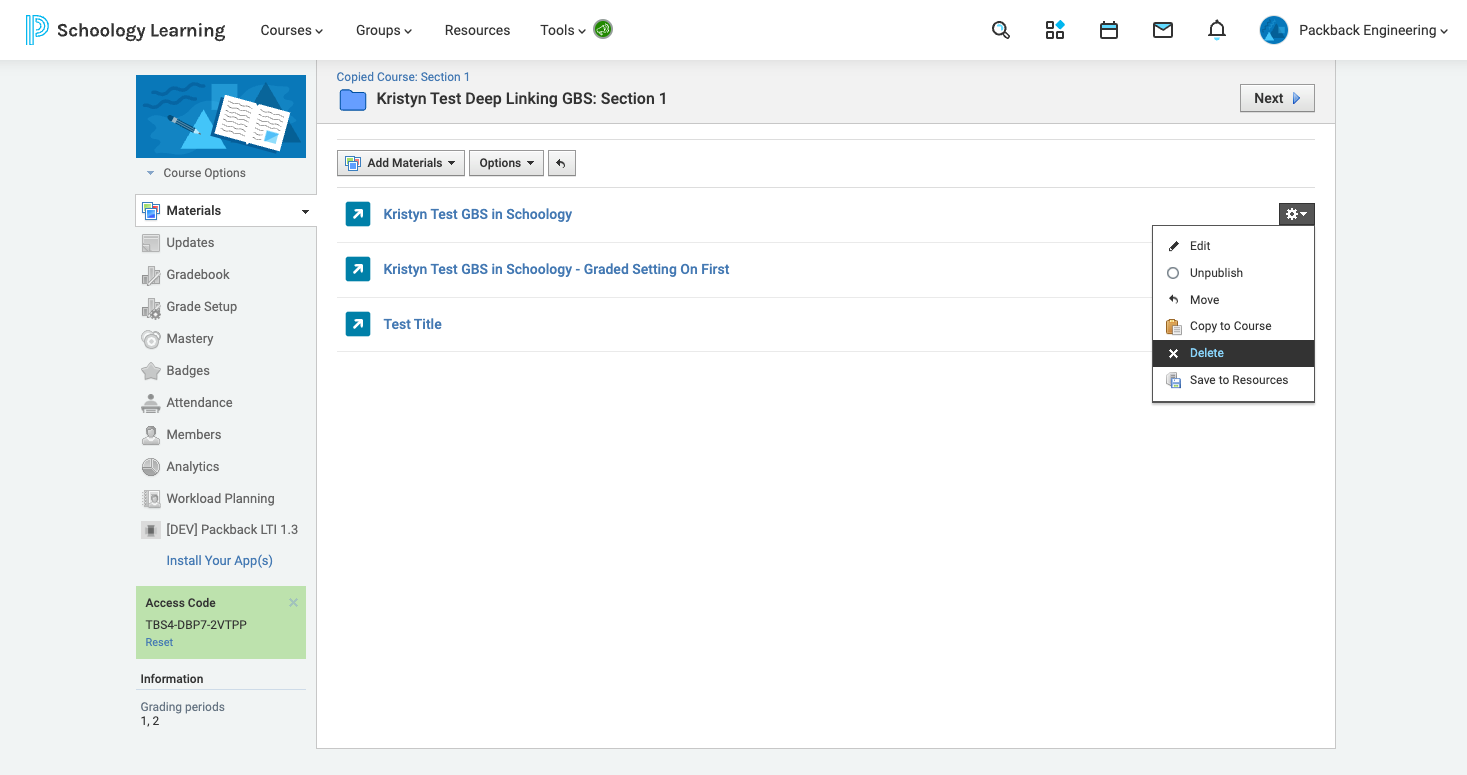The height and width of the screenshot is (775, 1467).
Task: Open the Add Materials dropdown
Action: pos(401,163)
